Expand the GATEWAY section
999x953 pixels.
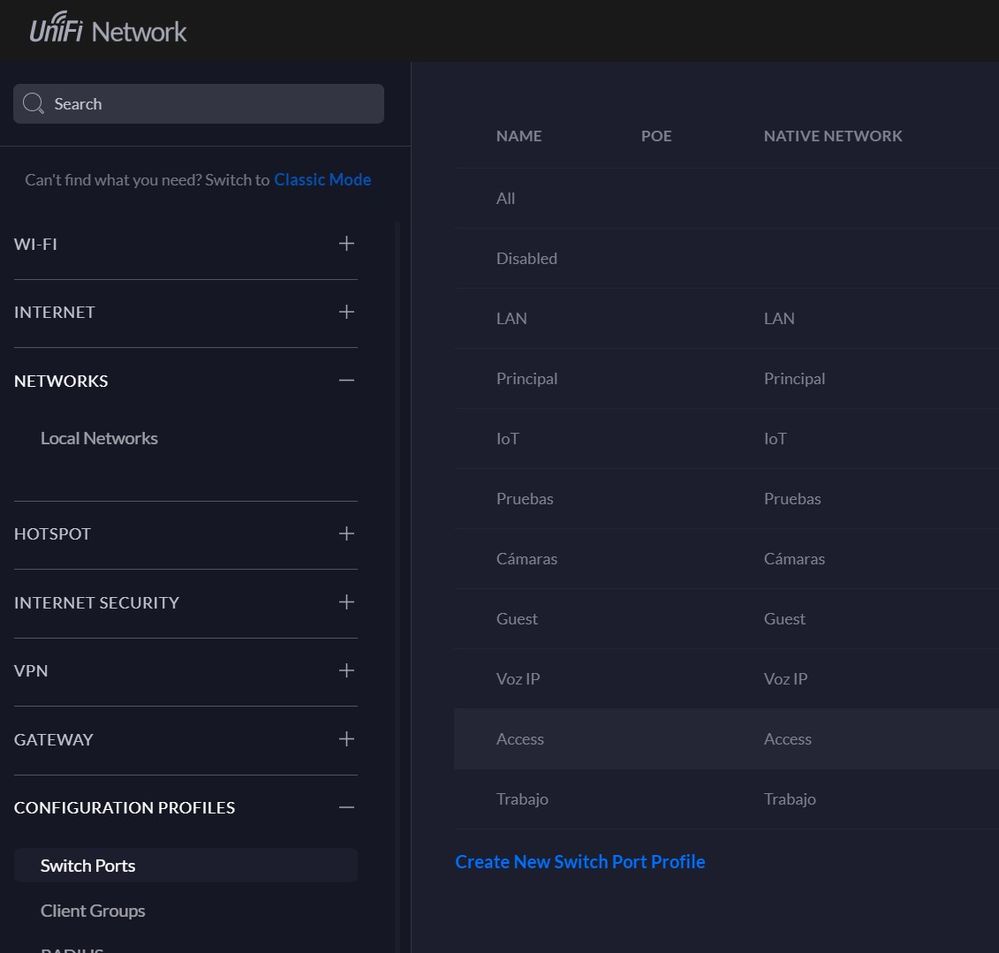[346, 739]
